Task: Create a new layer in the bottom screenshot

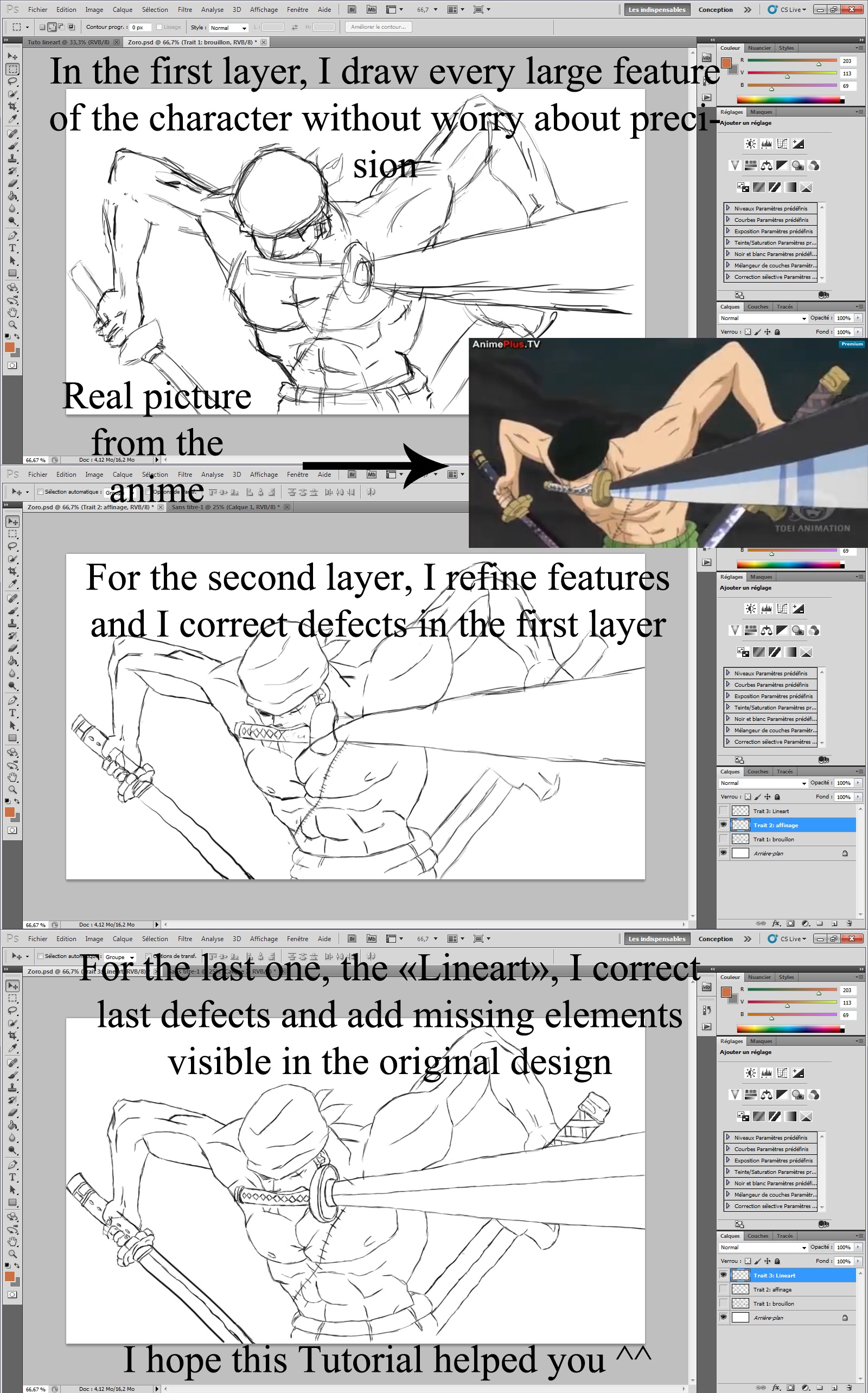Action: click(x=835, y=1388)
